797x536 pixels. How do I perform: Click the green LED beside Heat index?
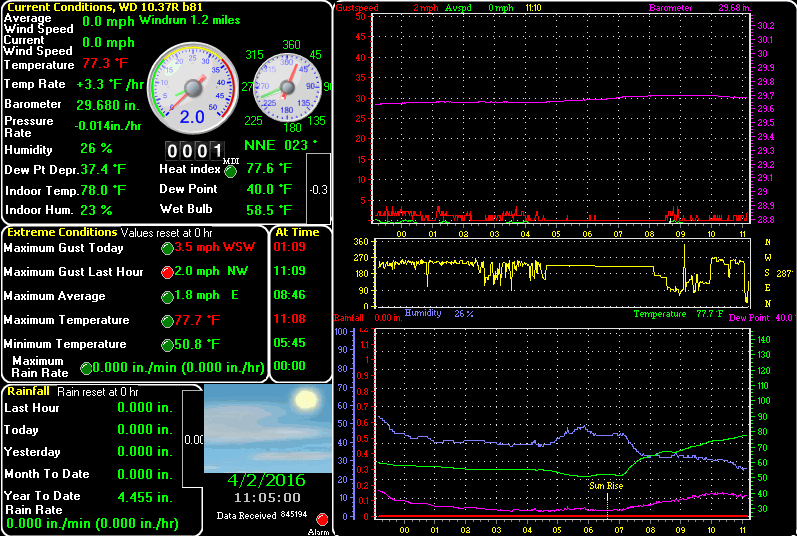pos(231,170)
